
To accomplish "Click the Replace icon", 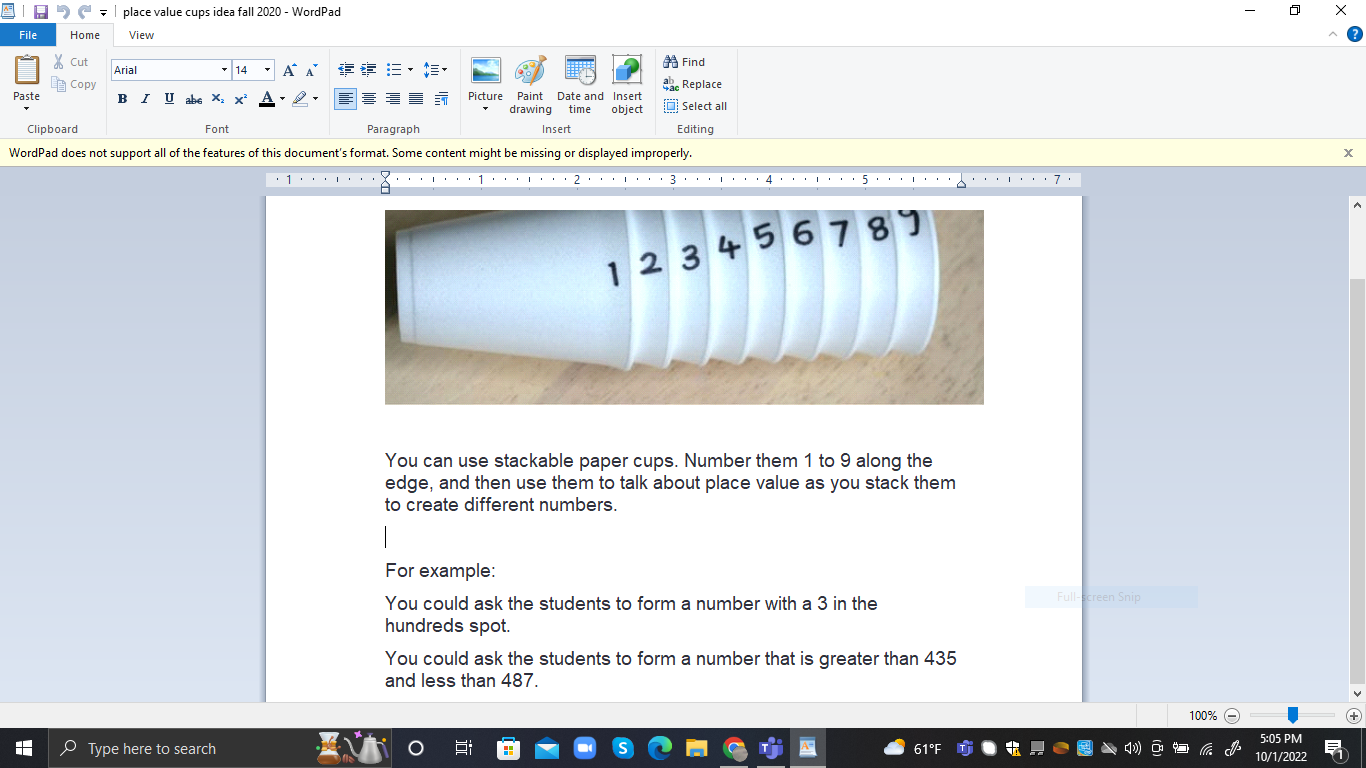I will pos(692,84).
